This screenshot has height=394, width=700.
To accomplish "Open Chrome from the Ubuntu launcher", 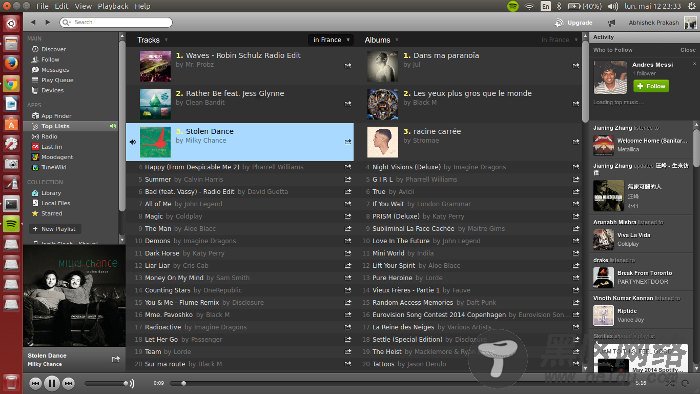I will 11,84.
